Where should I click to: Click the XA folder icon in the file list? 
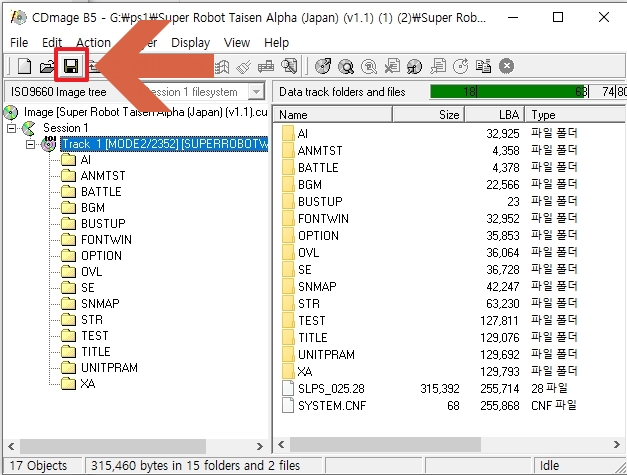[288, 371]
